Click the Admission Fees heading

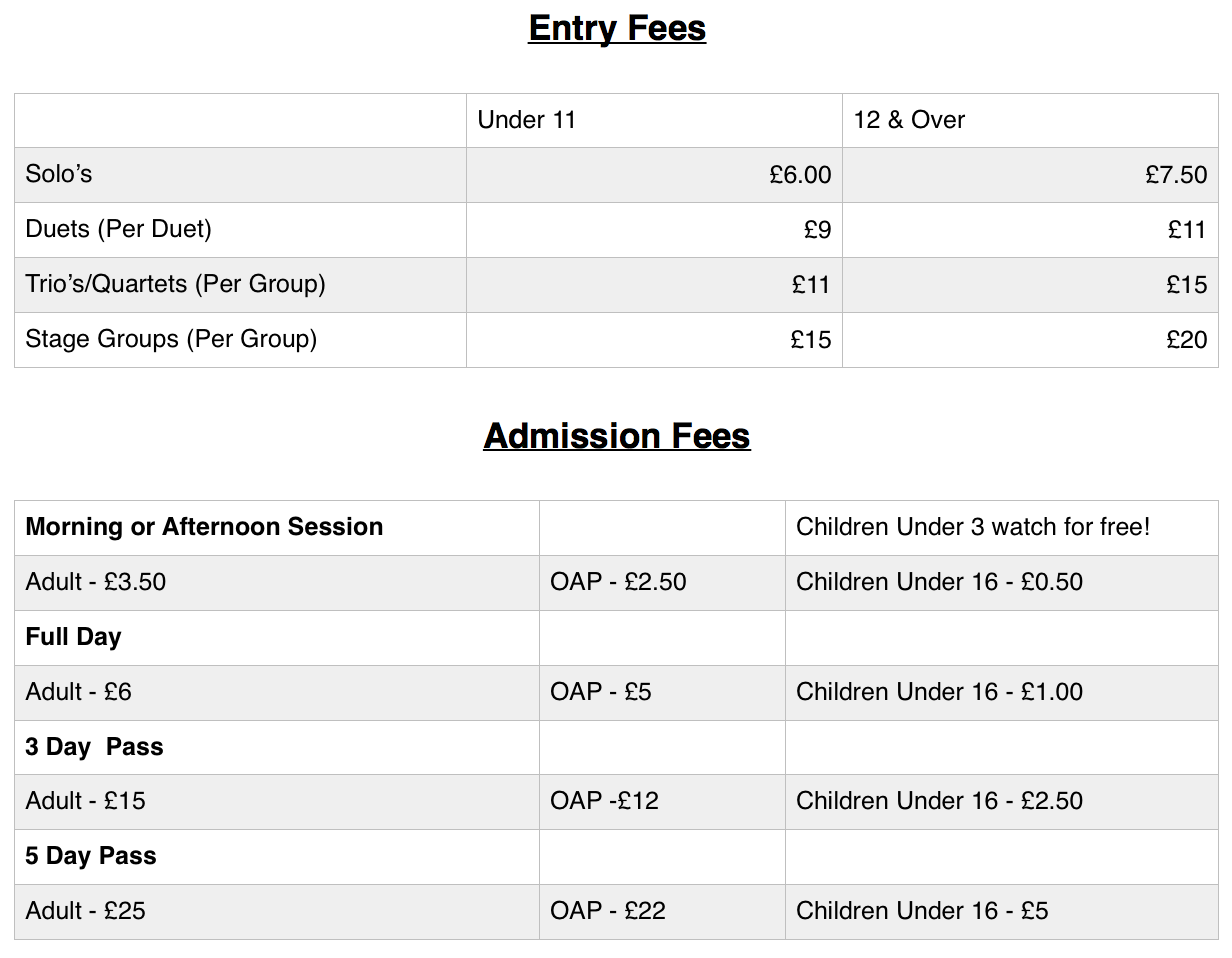(x=617, y=436)
